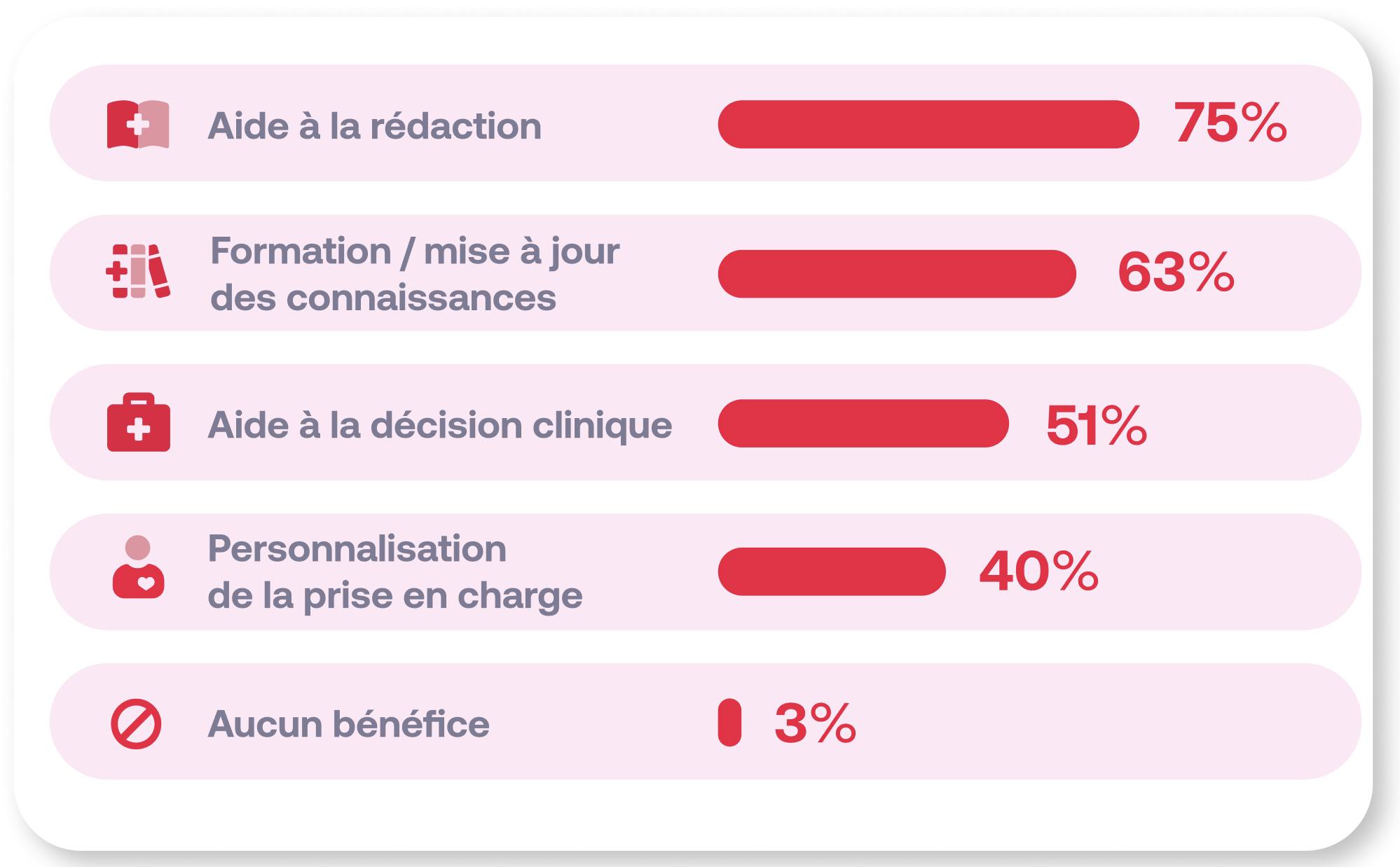Click the person with heart icon
The image size is (1400, 867).
(x=138, y=567)
